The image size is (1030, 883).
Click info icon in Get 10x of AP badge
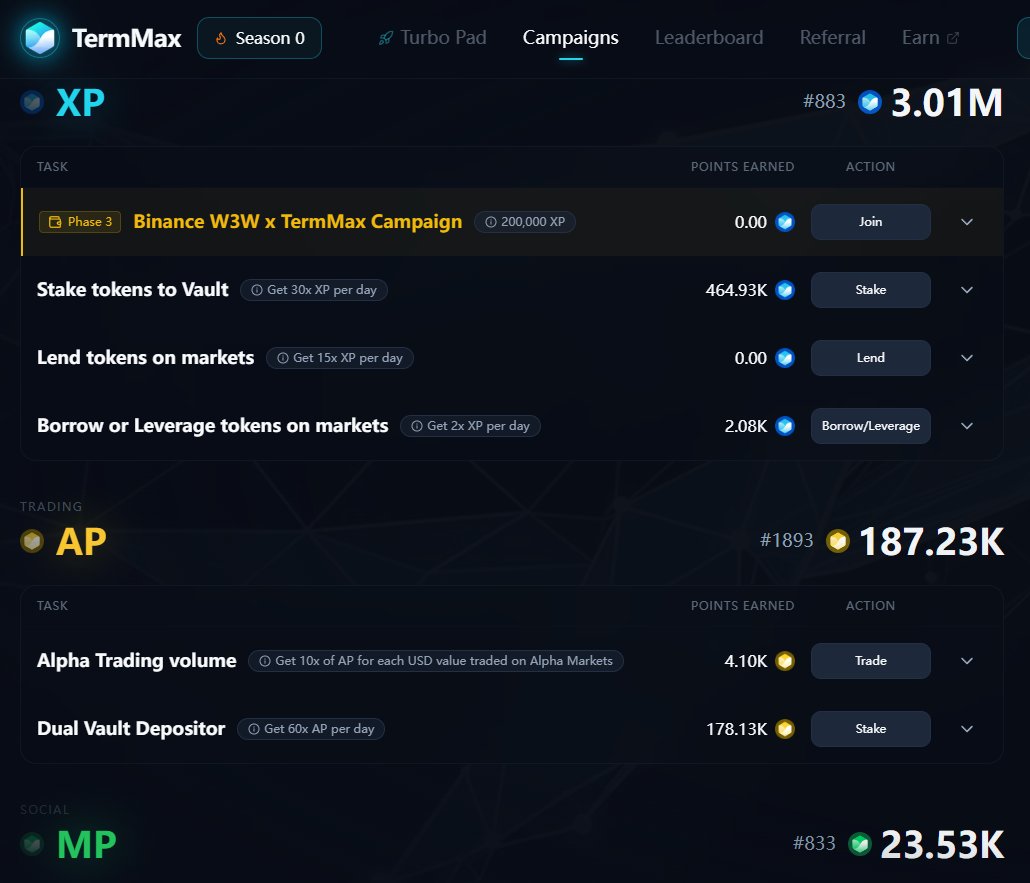pyautogui.click(x=265, y=661)
